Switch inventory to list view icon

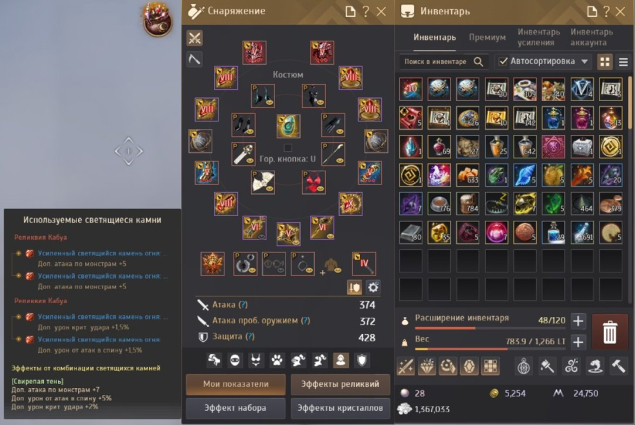tap(623, 62)
